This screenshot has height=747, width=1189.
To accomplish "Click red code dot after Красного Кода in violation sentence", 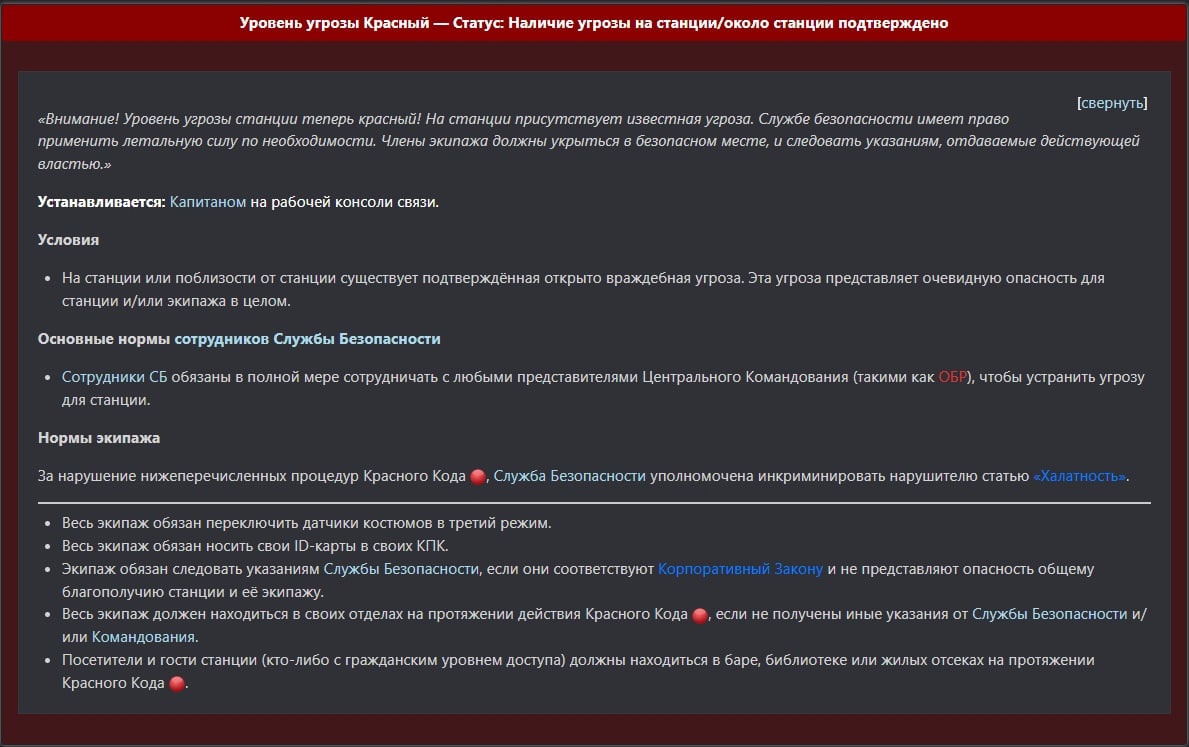I will [478, 477].
